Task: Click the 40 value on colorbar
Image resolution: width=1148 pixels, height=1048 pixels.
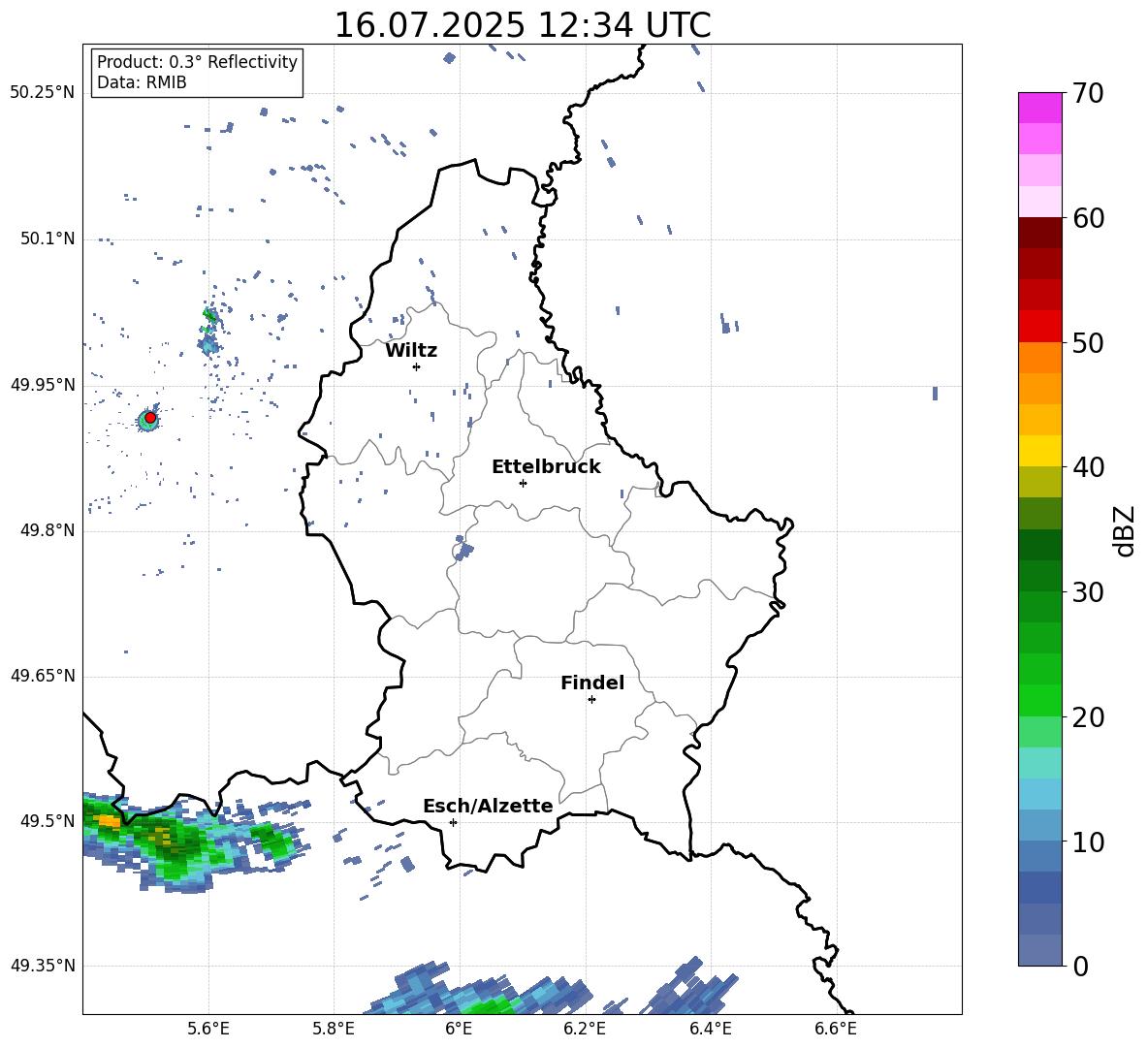Action: 1088,467
